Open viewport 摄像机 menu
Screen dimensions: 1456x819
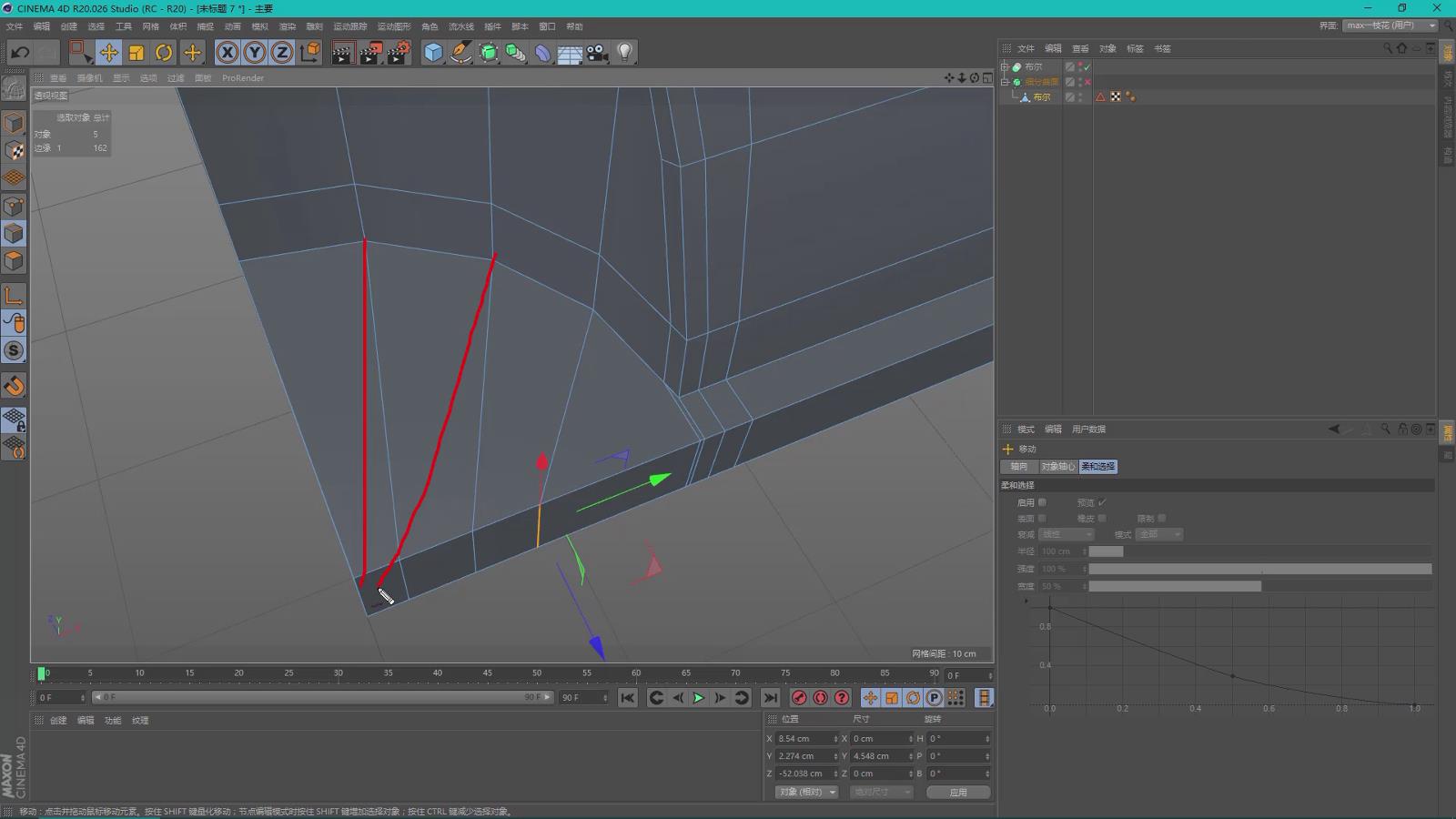(89, 78)
